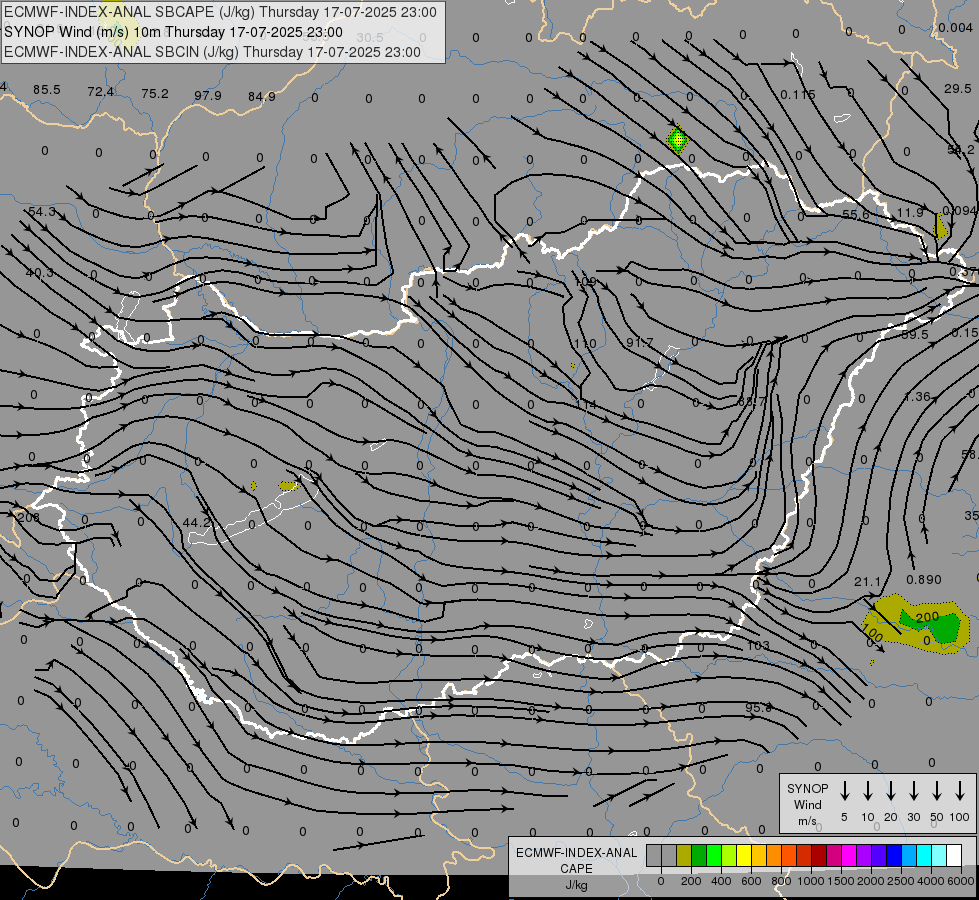This screenshot has width=979, height=900.
Task: Click the 1.36 value on the map
Action: point(917,397)
